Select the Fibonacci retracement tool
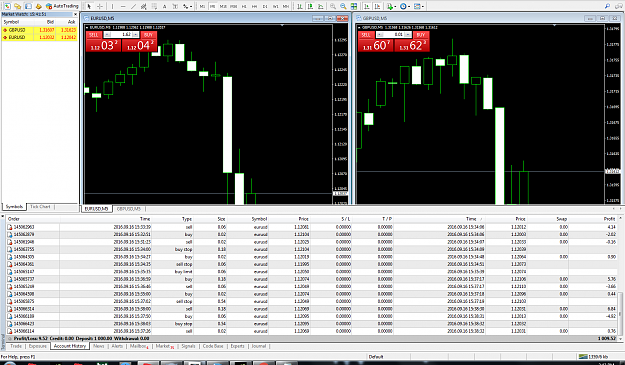 154,6
